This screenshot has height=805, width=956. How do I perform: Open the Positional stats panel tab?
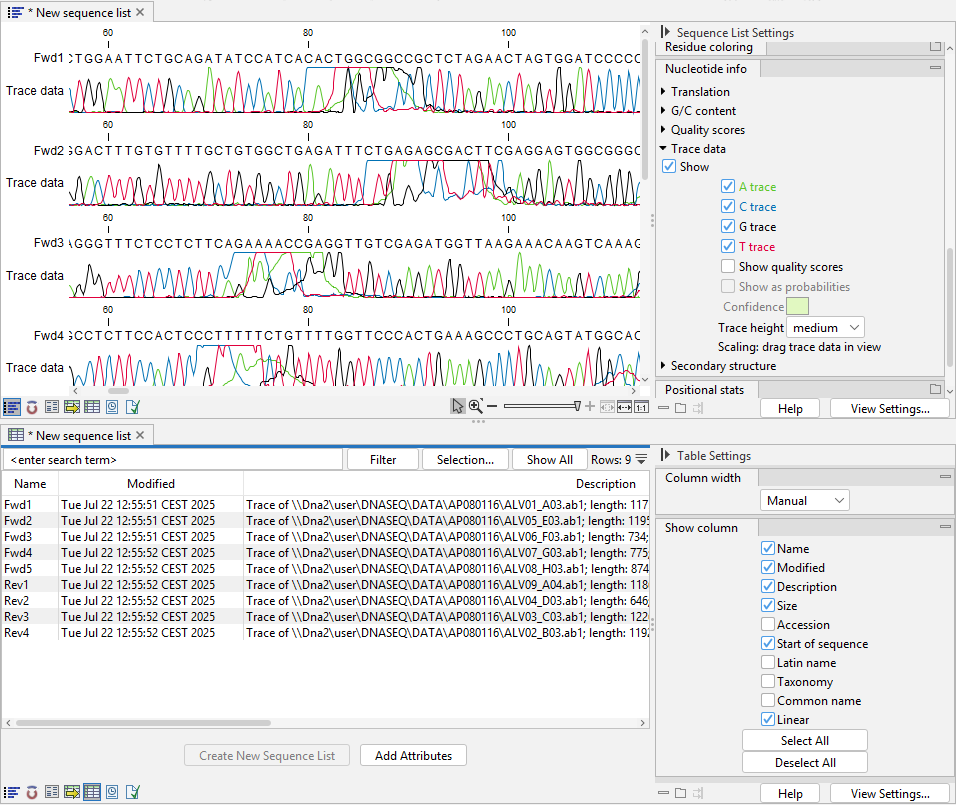(x=705, y=389)
